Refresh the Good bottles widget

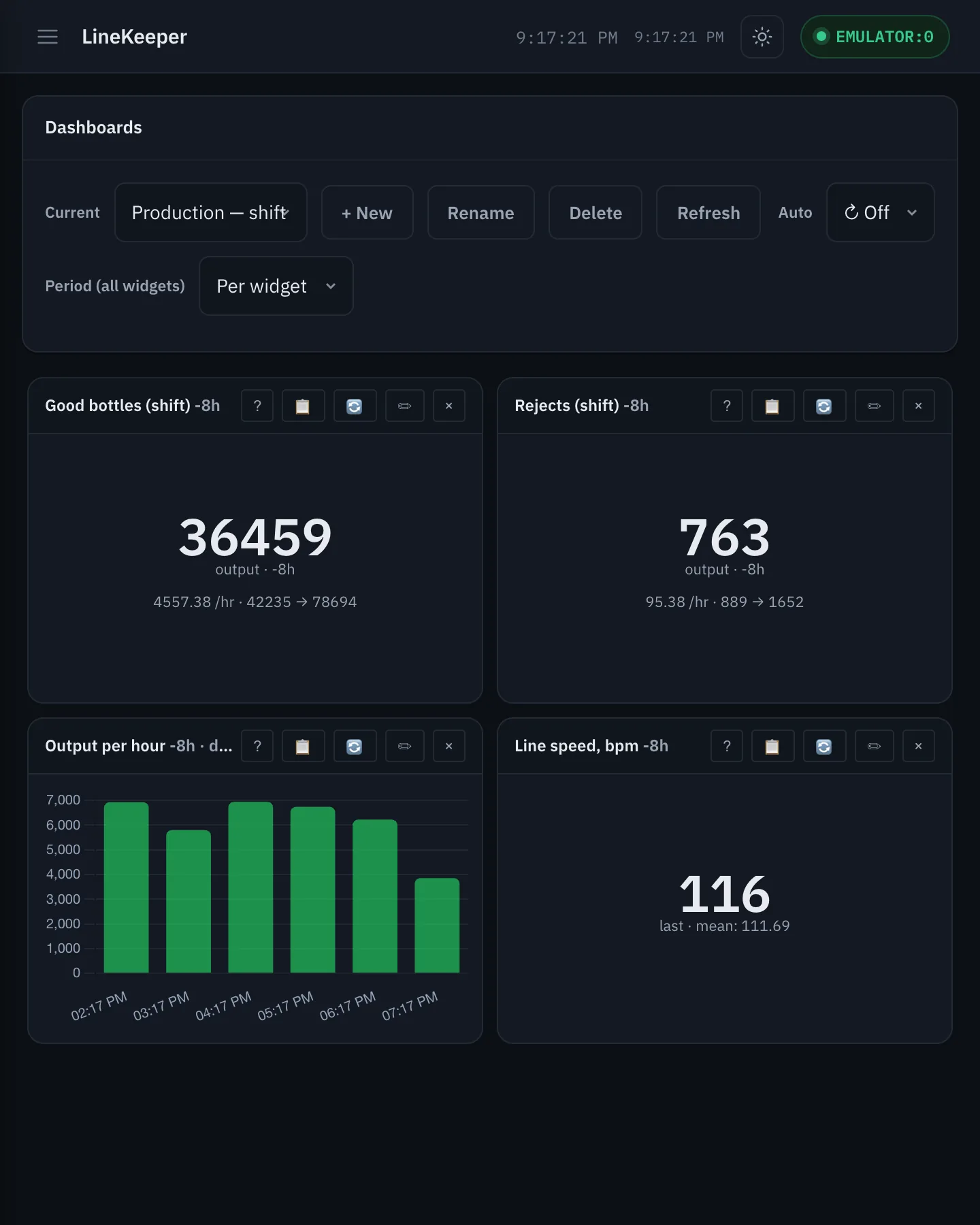(355, 406)
